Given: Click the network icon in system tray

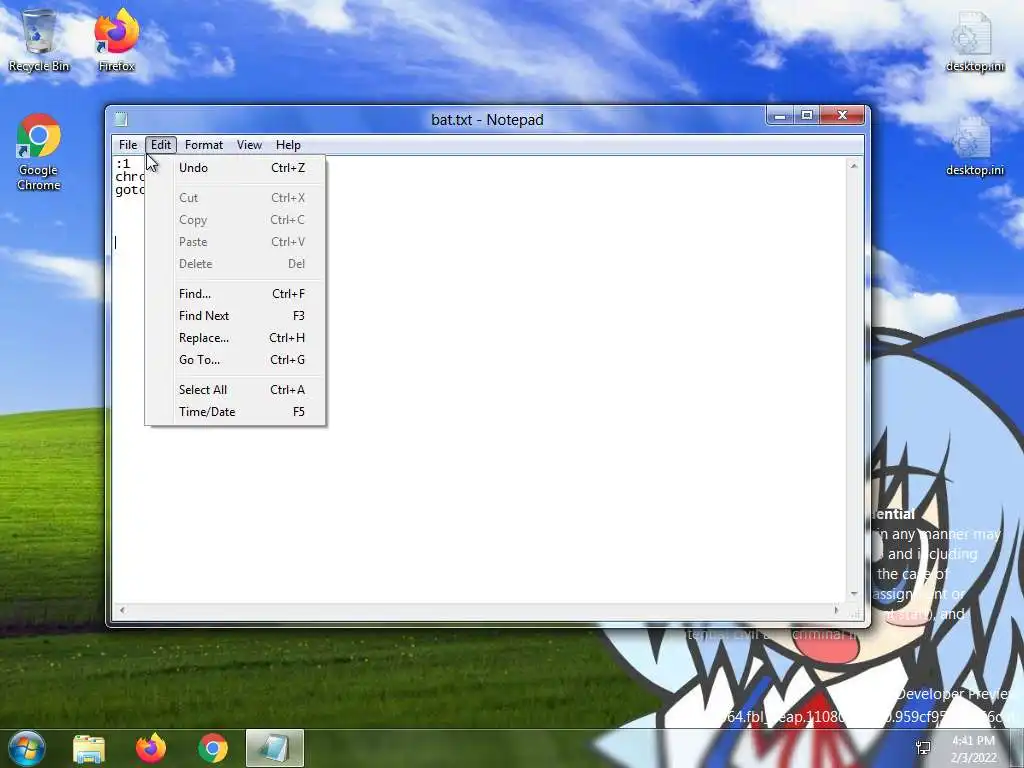Looking at the screenshot, I should click(x=923, y=748).
